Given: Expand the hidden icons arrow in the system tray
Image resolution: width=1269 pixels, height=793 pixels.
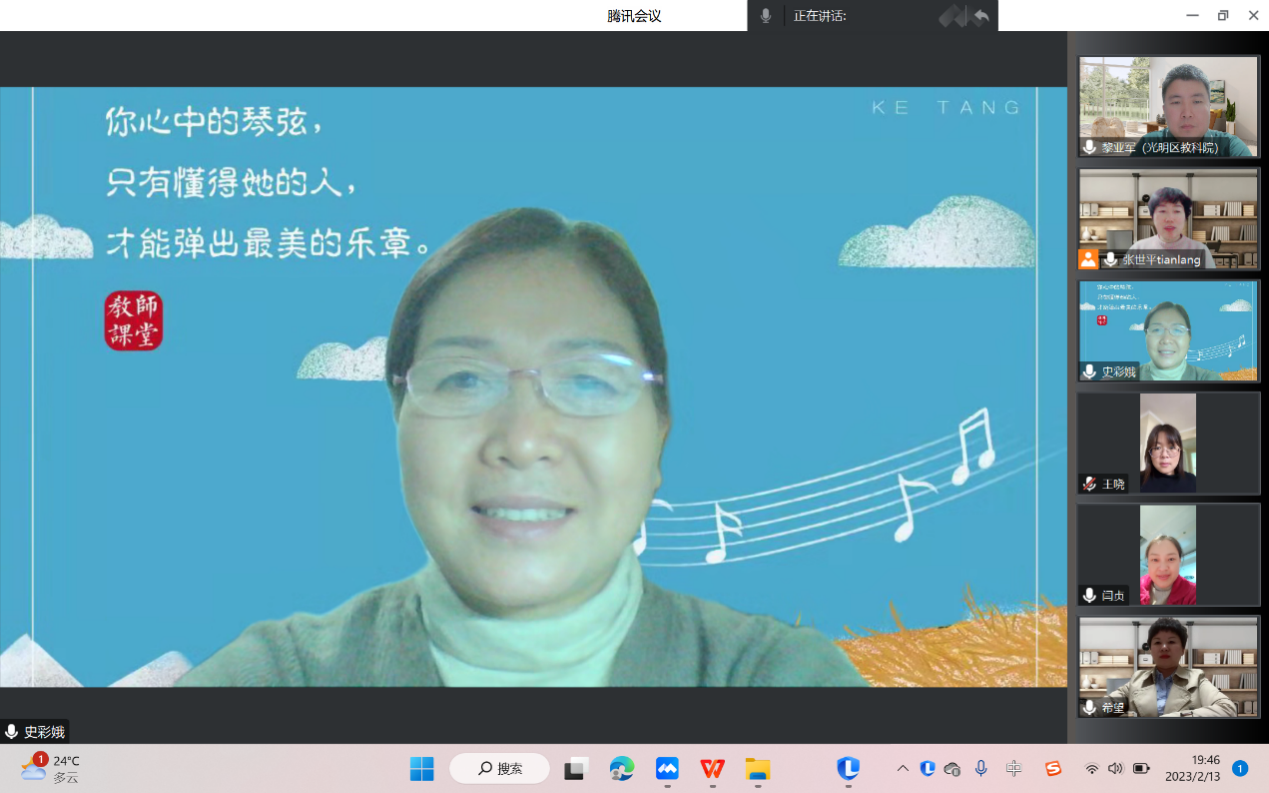Looking at the screenshot, I should click(901, 768).
